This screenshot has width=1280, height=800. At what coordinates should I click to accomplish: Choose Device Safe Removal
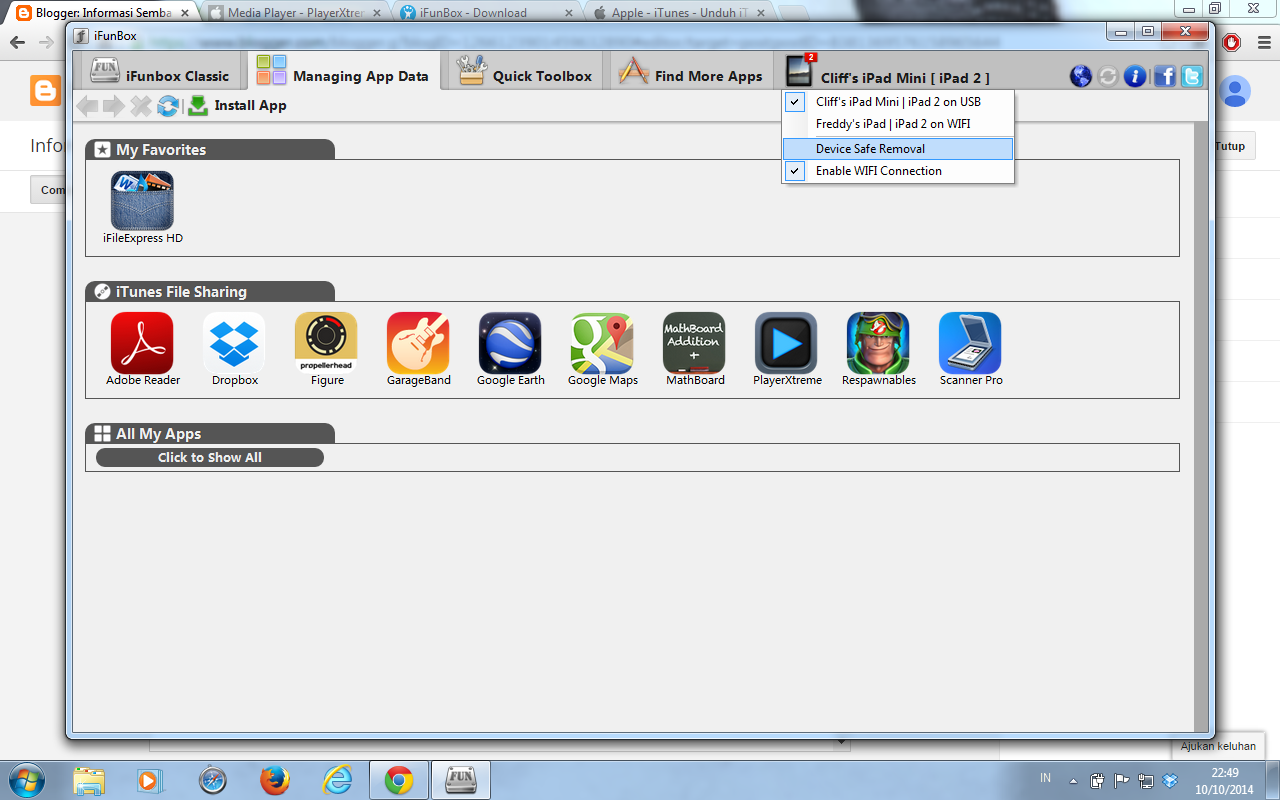(898, 149)
